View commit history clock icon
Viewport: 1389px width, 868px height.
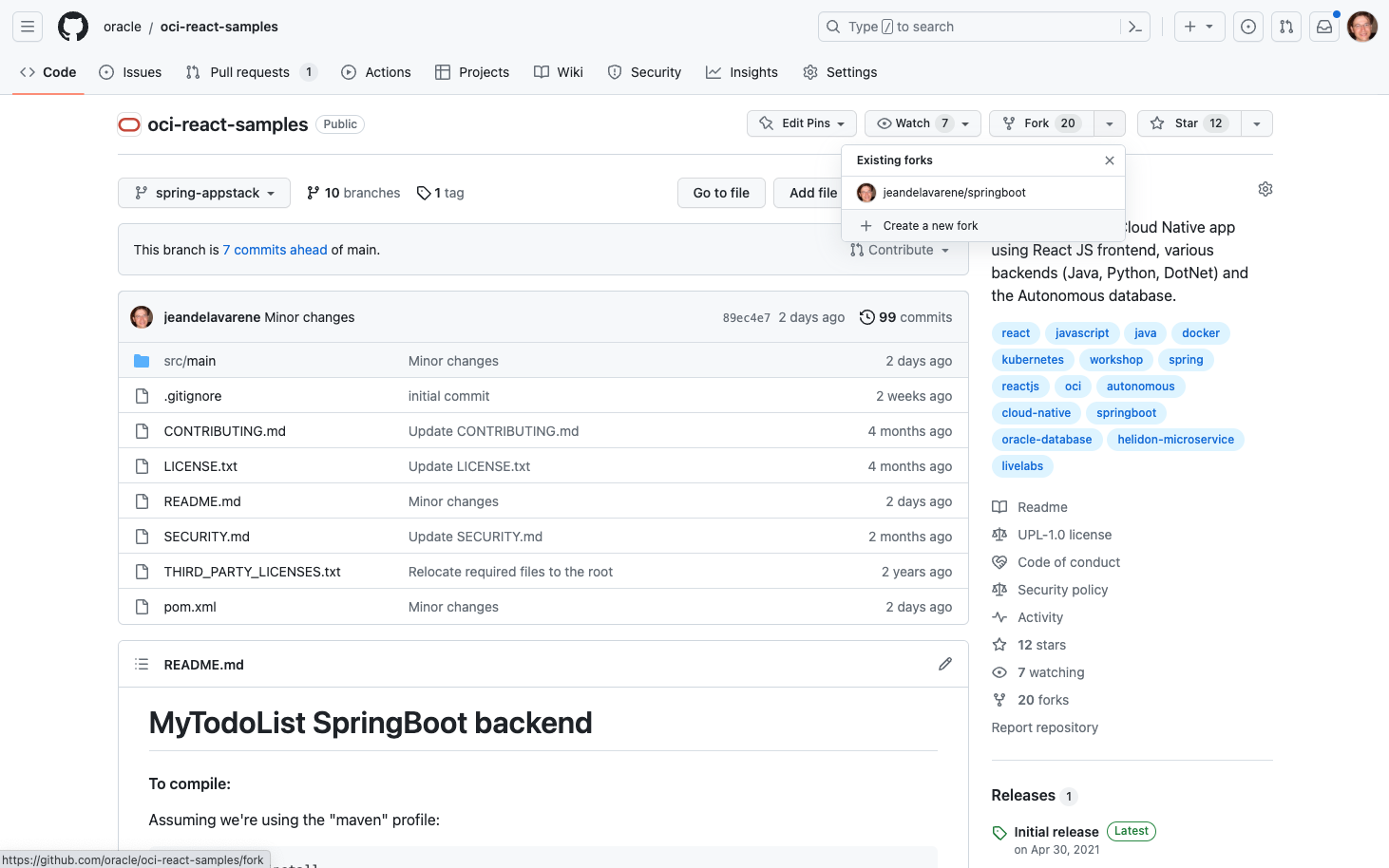867,317
